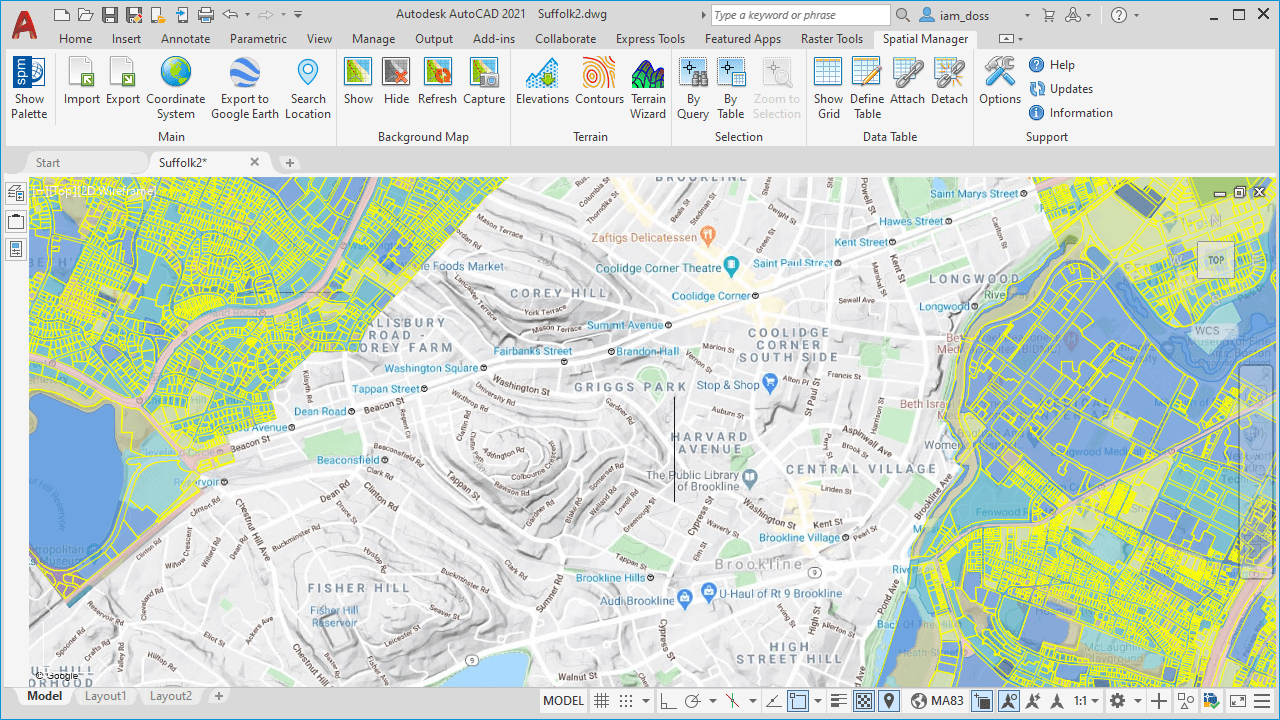
Task: Switch to the Home ribbon tab
Action: tap(75, 39)
